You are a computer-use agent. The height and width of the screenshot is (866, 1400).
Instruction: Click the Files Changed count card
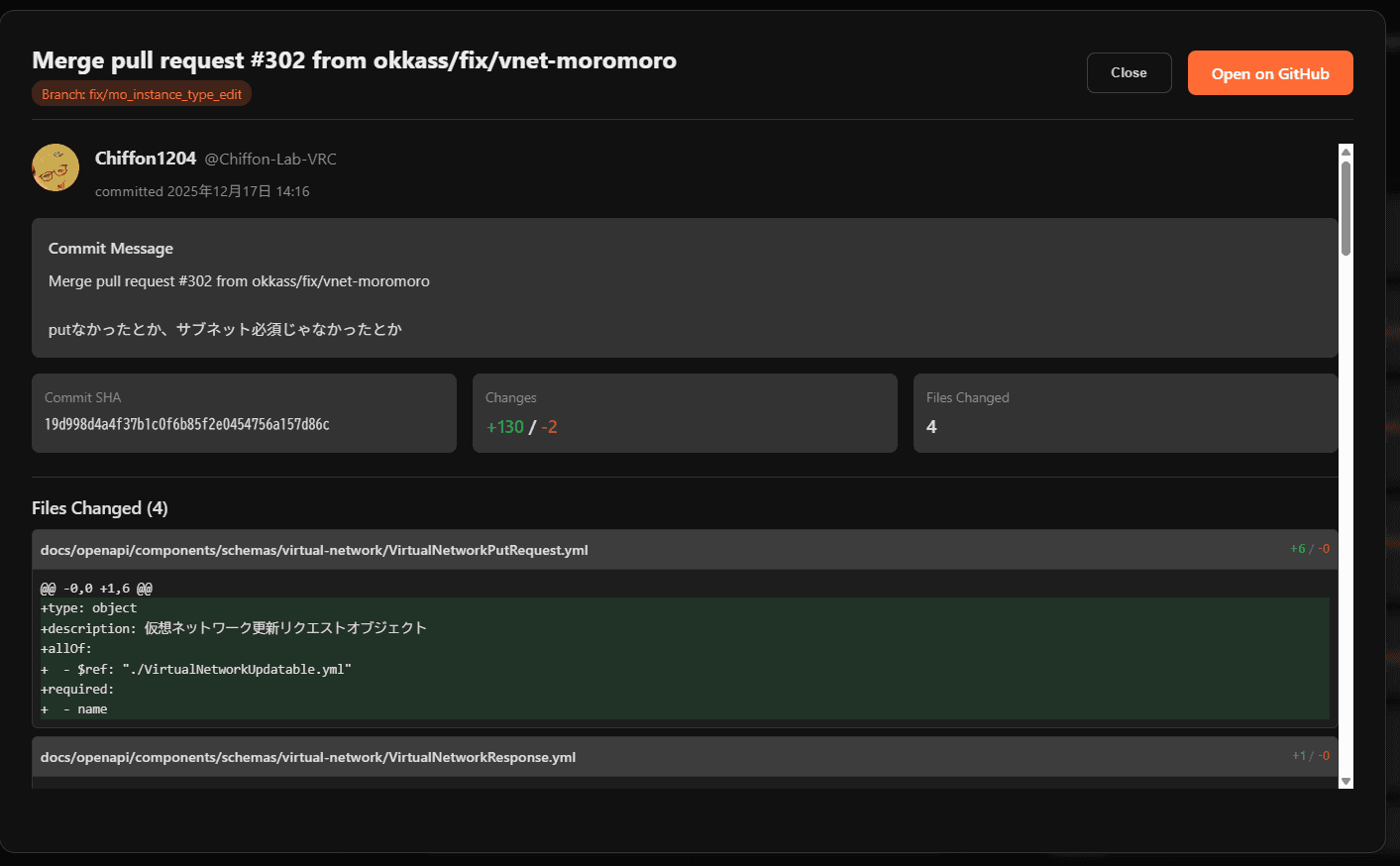pos(1125,413)
